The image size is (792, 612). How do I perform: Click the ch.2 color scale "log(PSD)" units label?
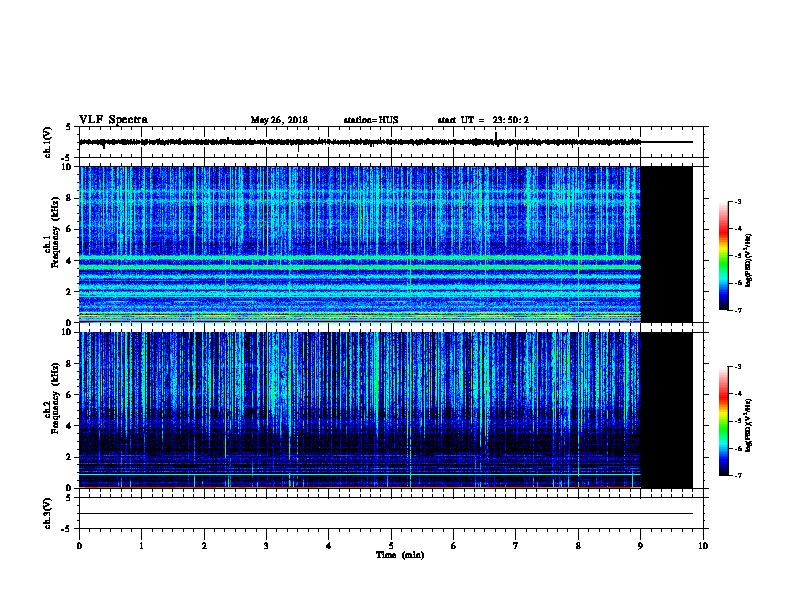pyautogui.click(x=749, y=425)
